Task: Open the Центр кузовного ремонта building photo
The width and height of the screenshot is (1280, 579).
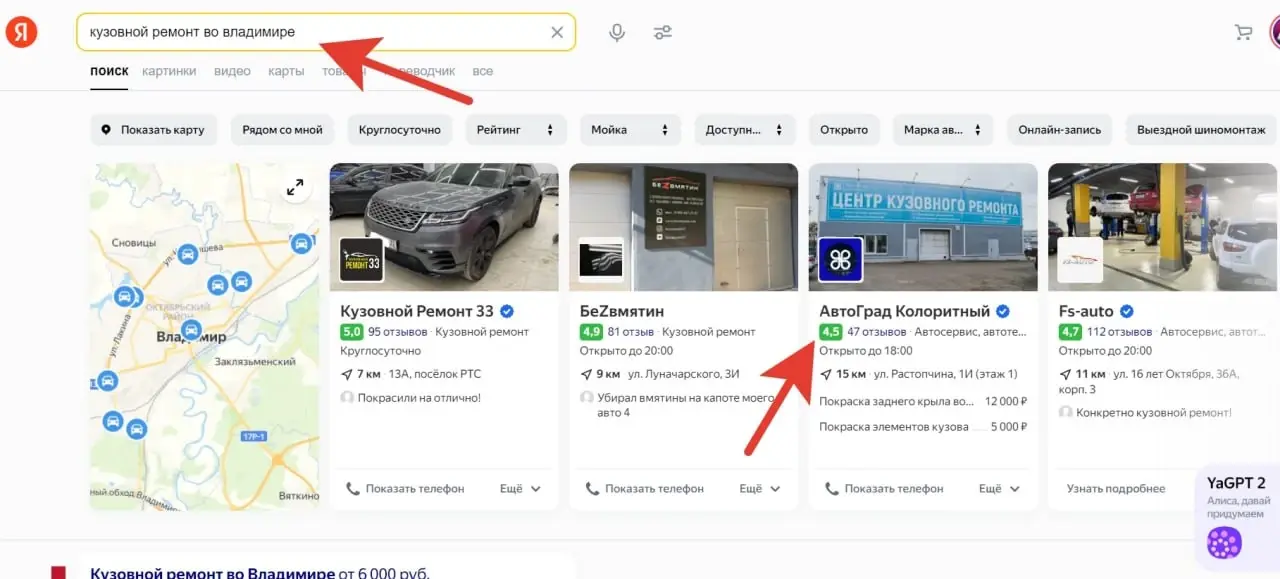Action: pos(923,227)
